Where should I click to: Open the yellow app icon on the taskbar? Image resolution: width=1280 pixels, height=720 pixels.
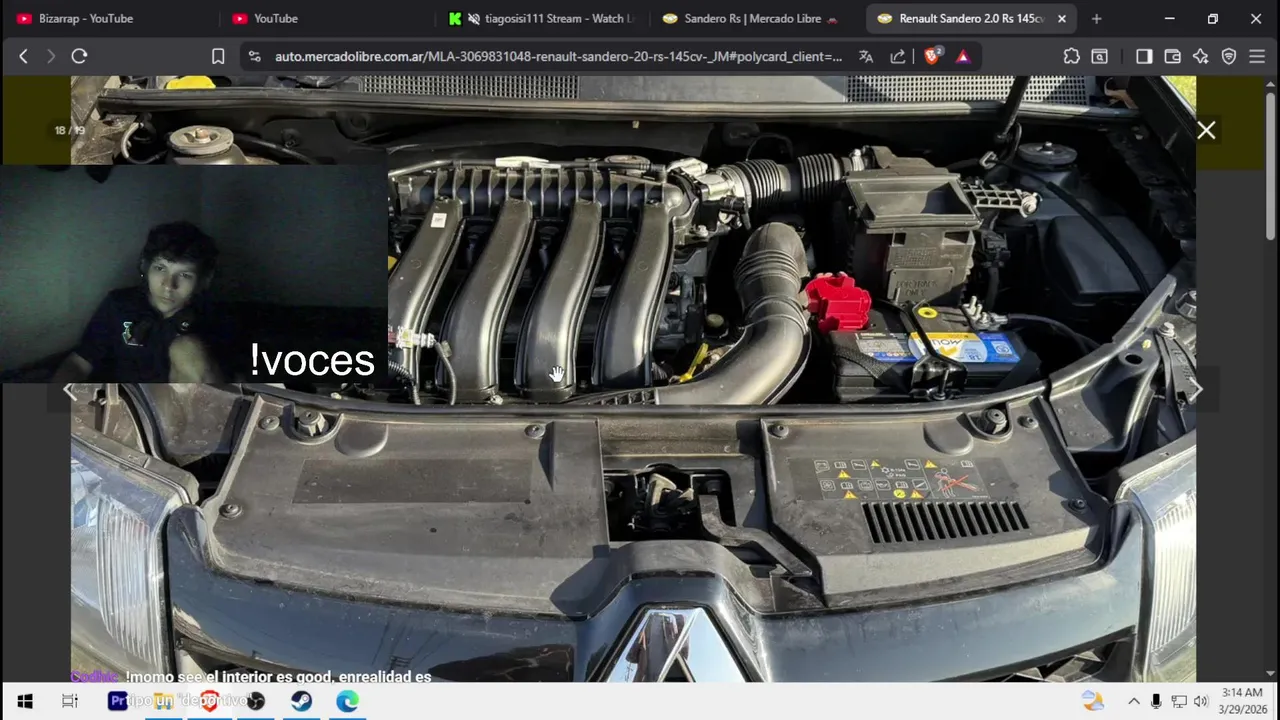164,701
